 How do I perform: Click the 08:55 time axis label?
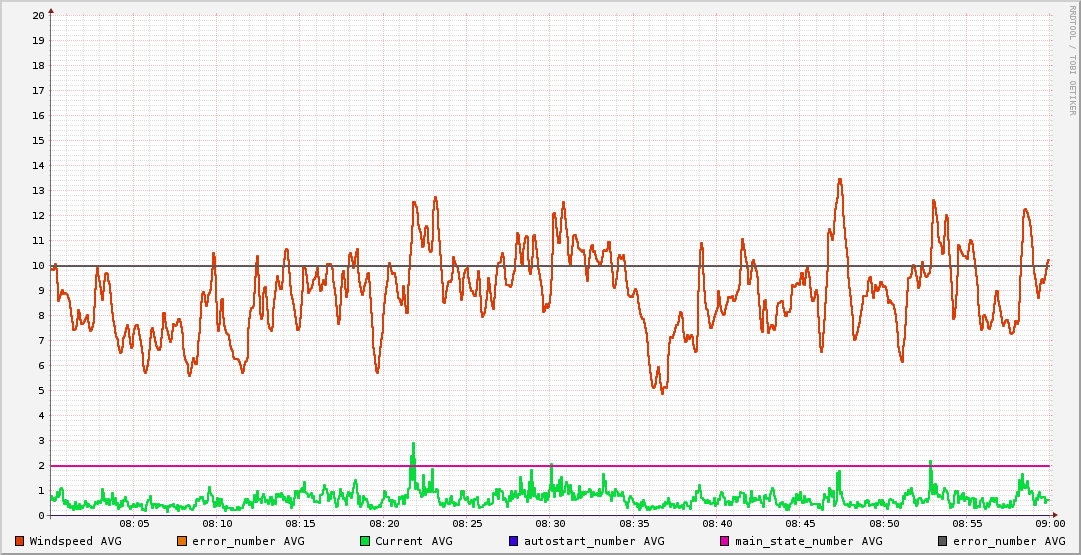click(x=966, y=524)
